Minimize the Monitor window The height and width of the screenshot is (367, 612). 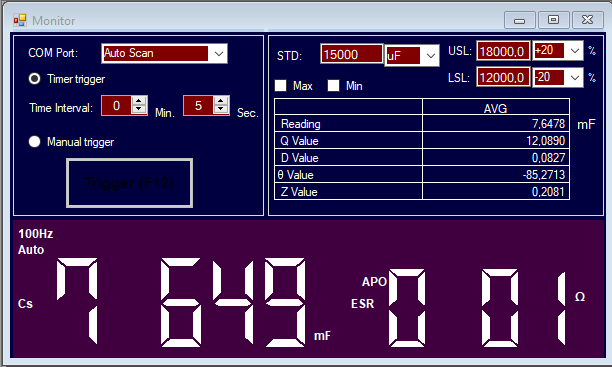click(519, 20)
